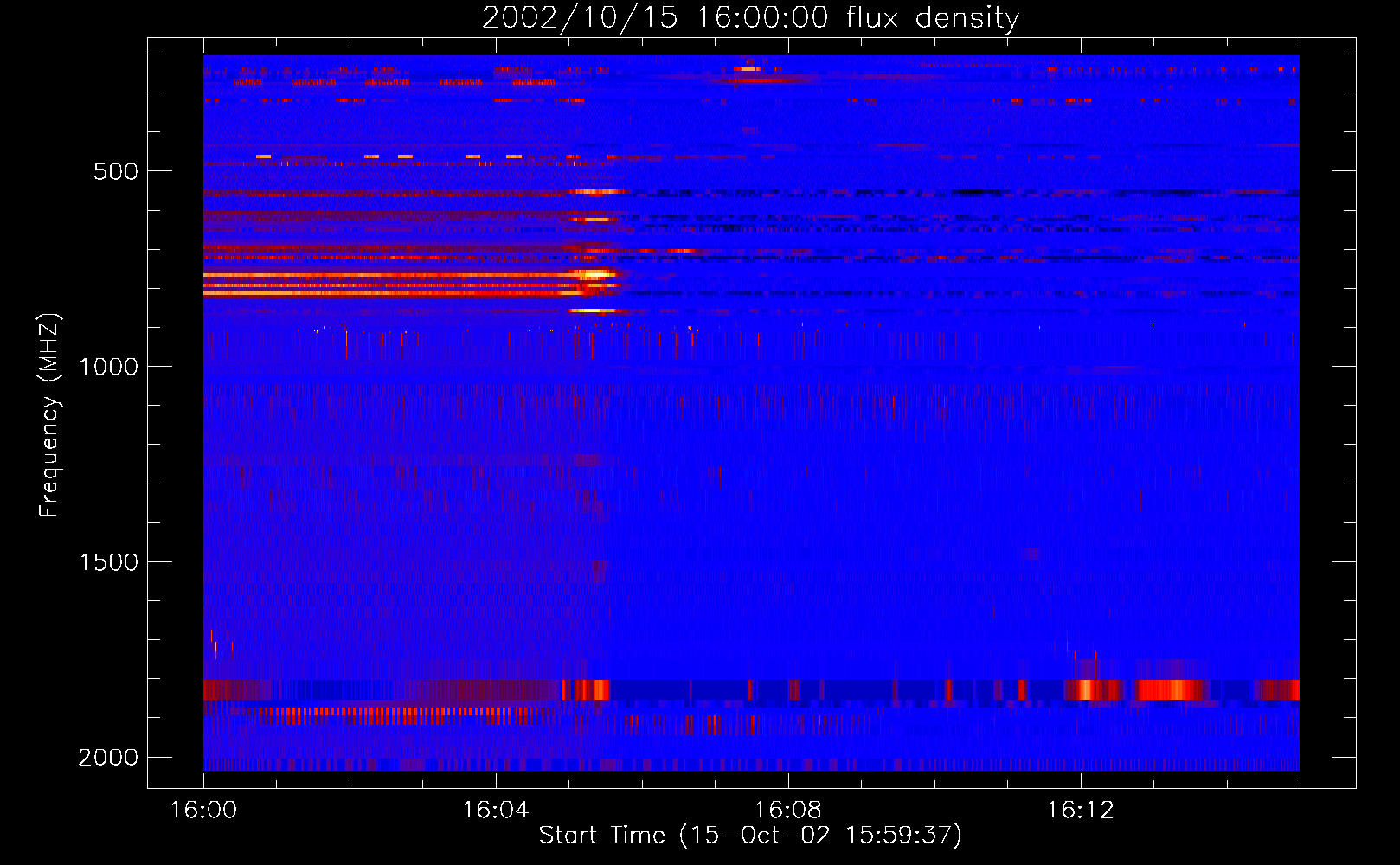The image size is (1400, 865).
Task: Select the 1000 frequency tick label
Action: click(109, 367)
